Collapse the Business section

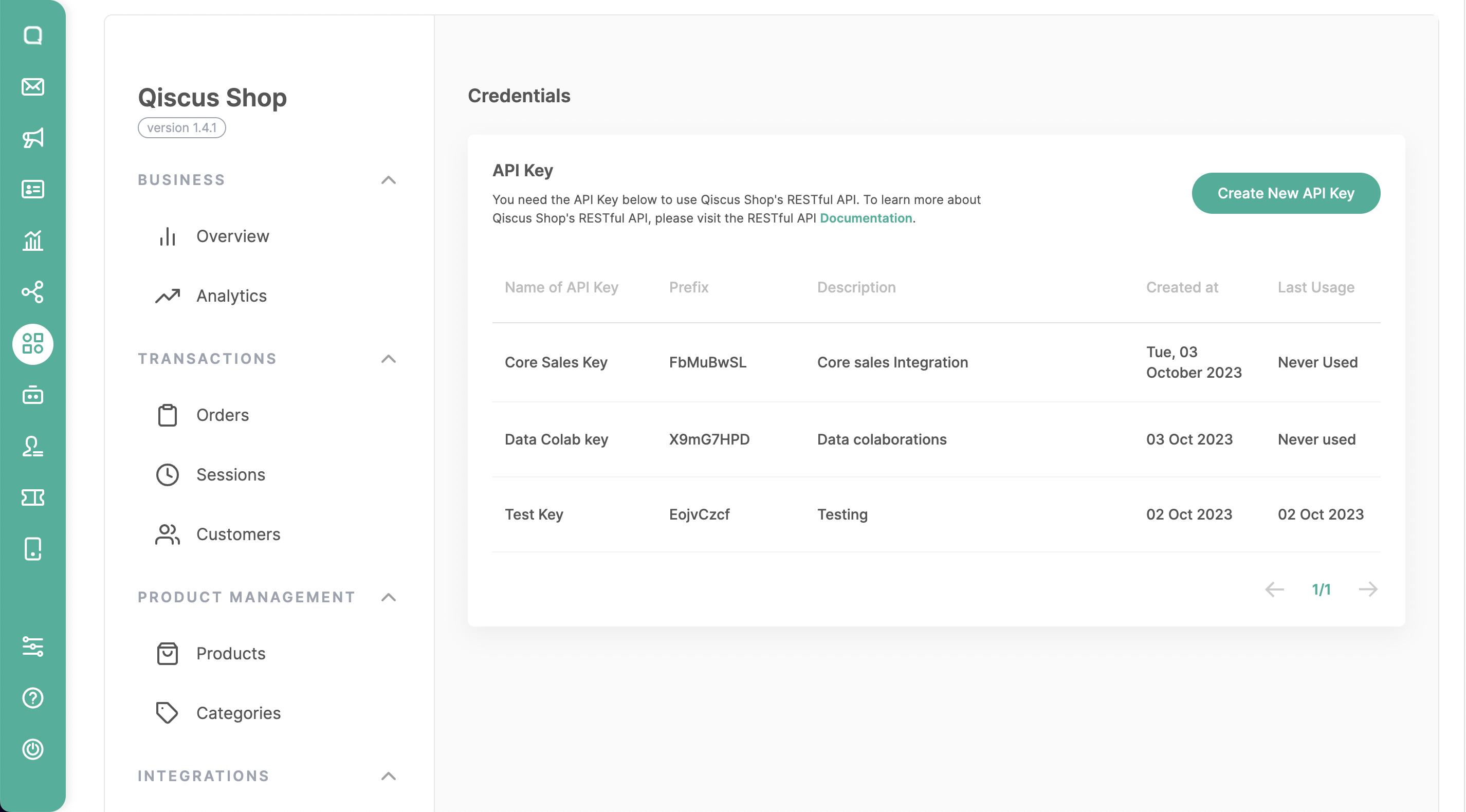[x=388, y=180]
